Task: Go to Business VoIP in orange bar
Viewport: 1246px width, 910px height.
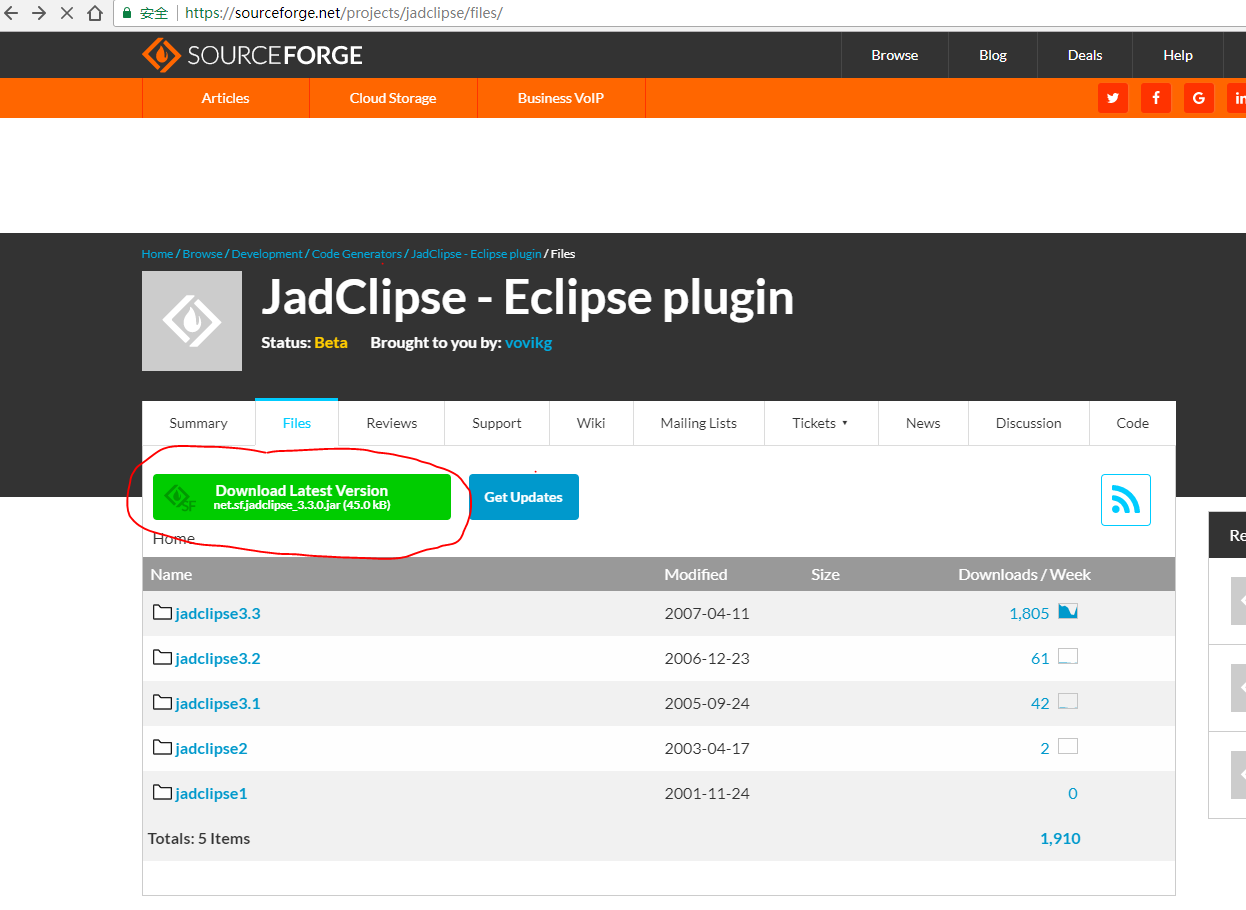Action: coord(561,98)
